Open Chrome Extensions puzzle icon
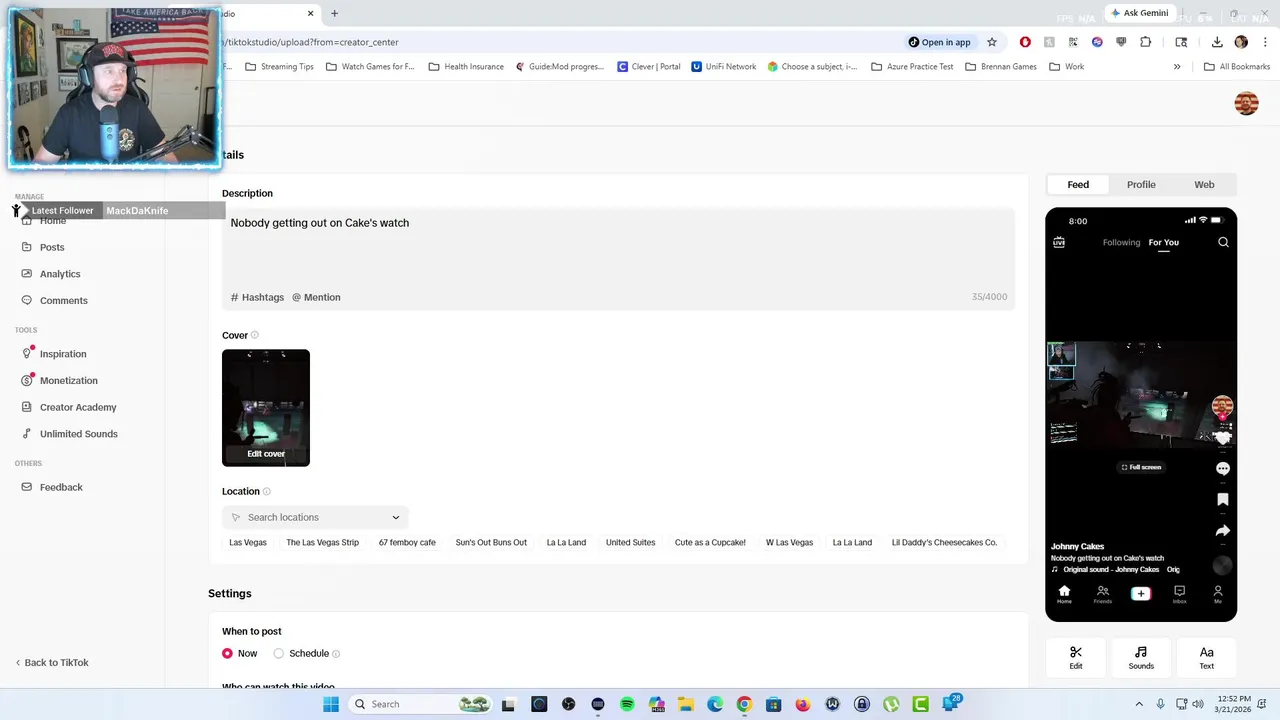 click(1146, 42)
